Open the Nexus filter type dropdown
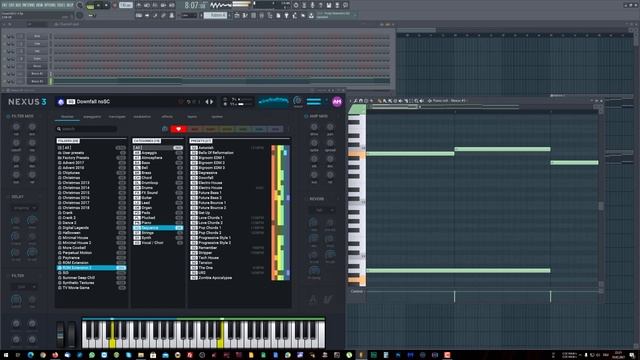The height and width of the screenshot is (360, 640). [24, 287]
